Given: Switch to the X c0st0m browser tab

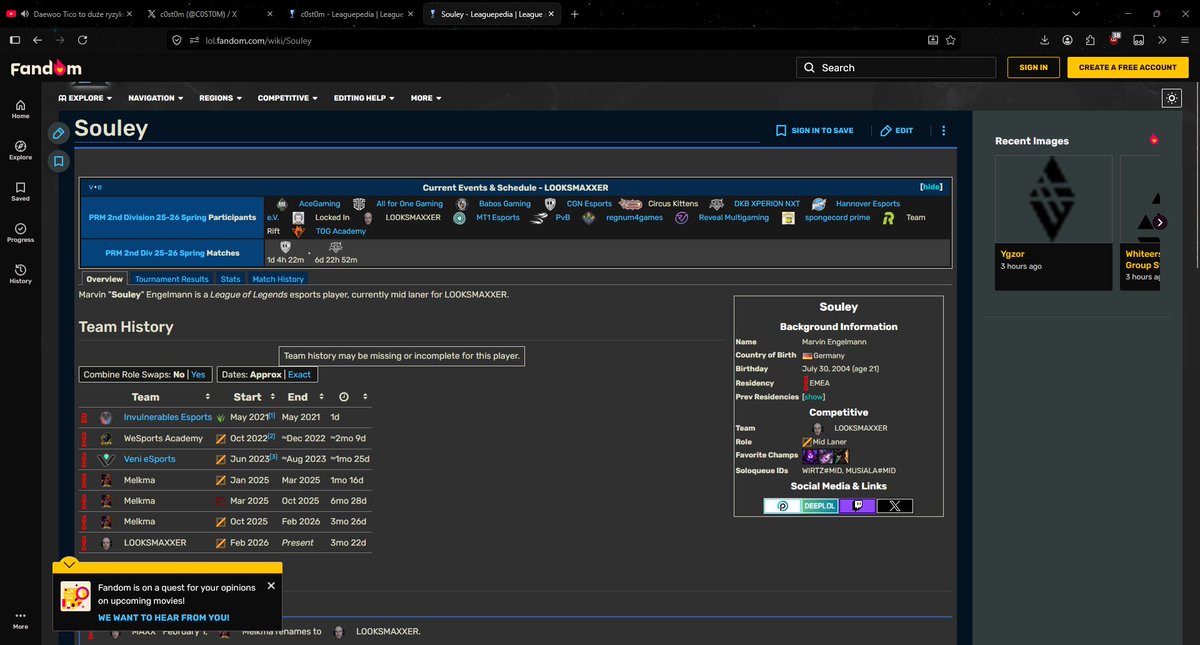Looking at the screenshot, I should pos(208,14).
